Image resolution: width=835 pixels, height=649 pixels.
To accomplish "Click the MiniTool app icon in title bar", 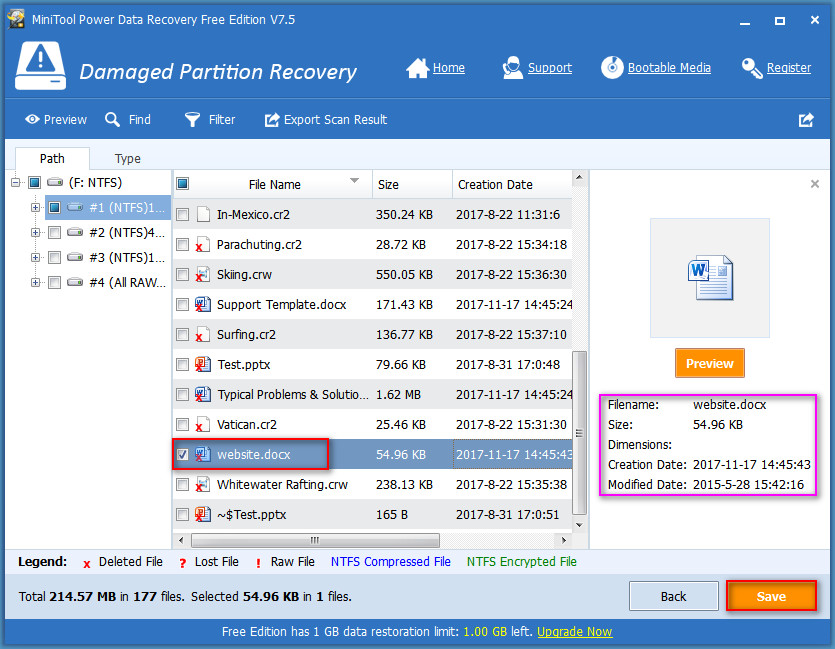I will [x=16, y=19].
